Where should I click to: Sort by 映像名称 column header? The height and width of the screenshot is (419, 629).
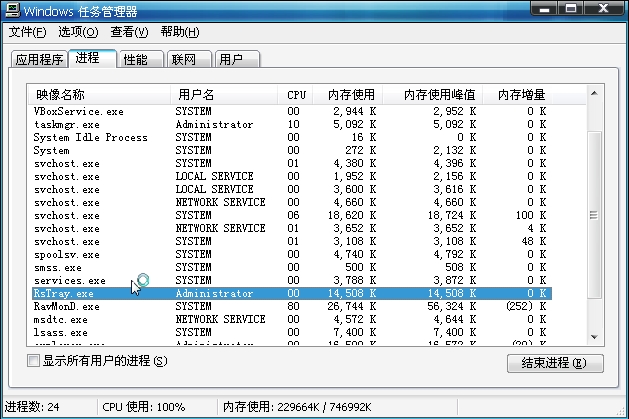pyautogui.click(x=99, y=95)
